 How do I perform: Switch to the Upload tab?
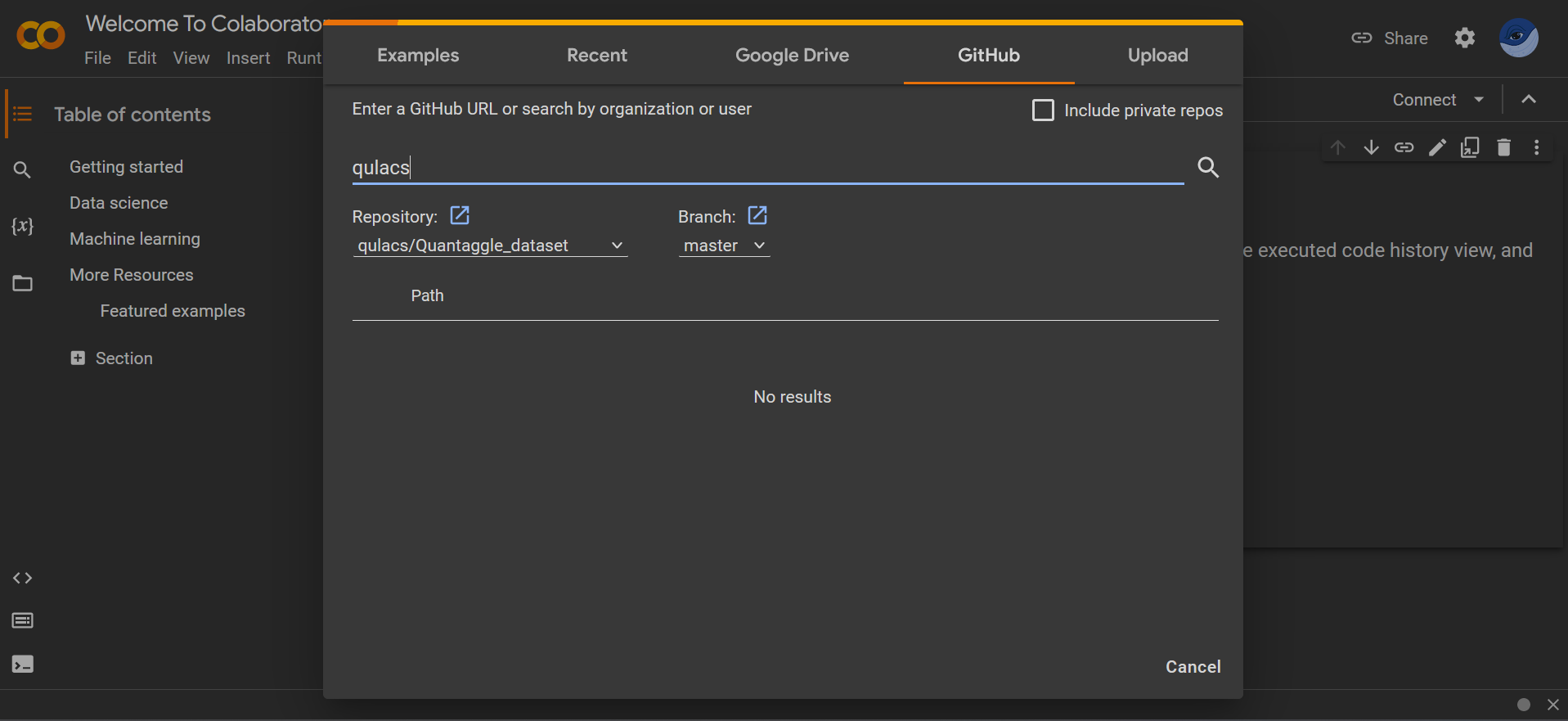(1157, 55)
